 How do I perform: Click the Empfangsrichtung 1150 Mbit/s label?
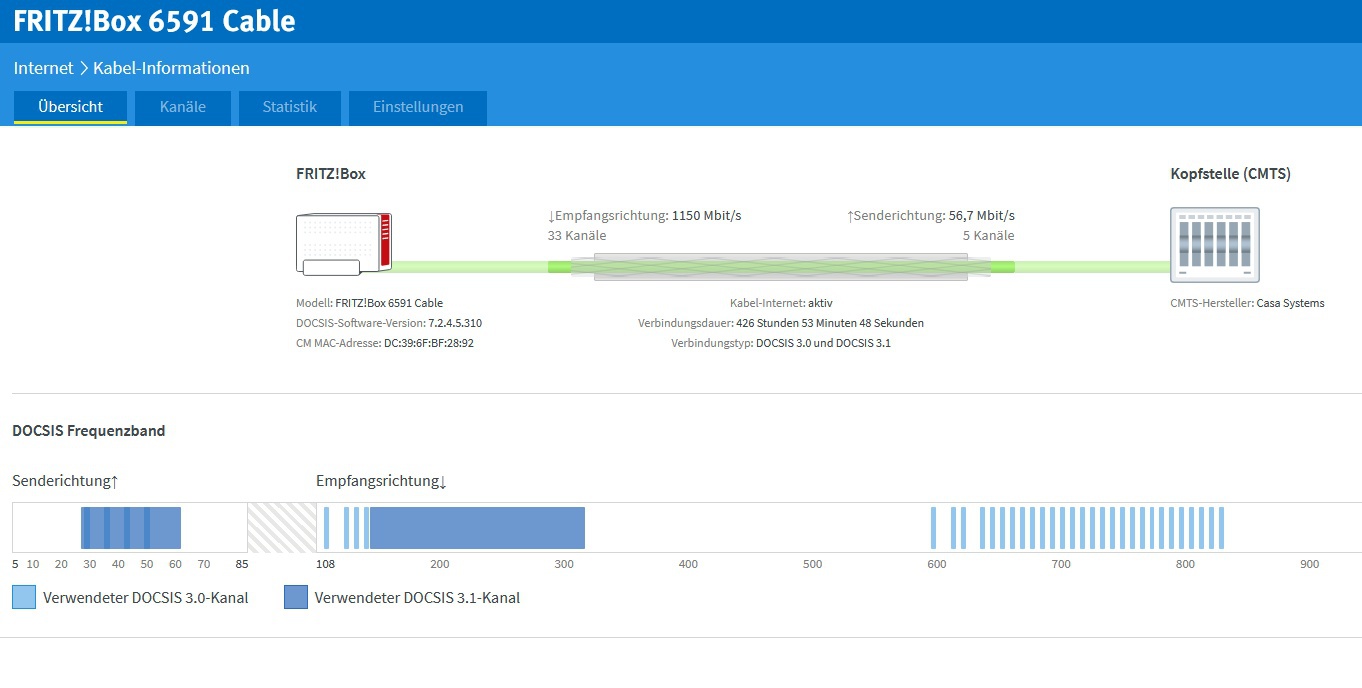644,215
